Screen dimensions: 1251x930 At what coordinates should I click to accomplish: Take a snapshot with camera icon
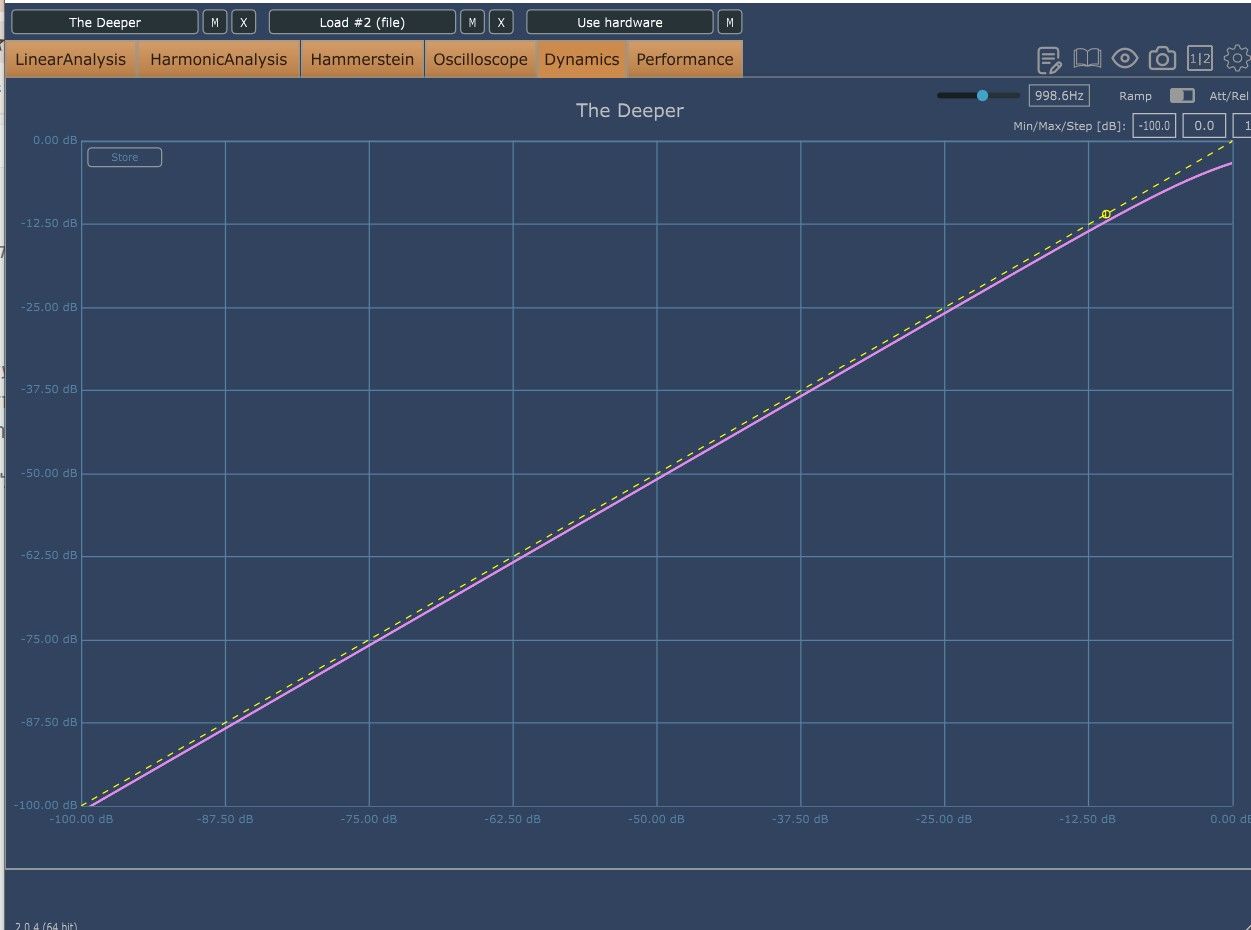pos(1162,59)
